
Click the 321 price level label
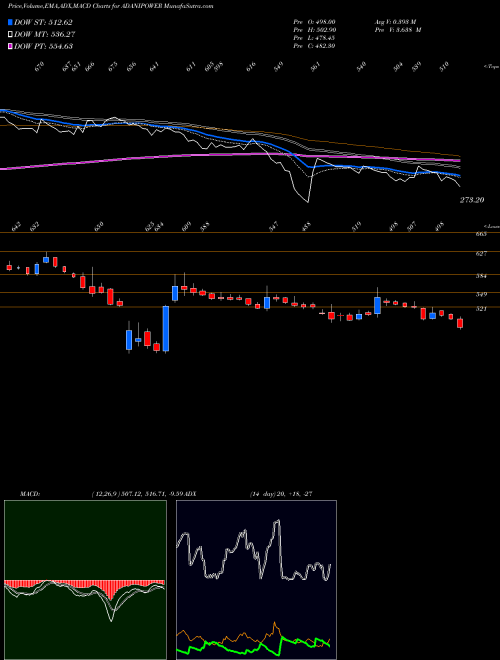481,309
